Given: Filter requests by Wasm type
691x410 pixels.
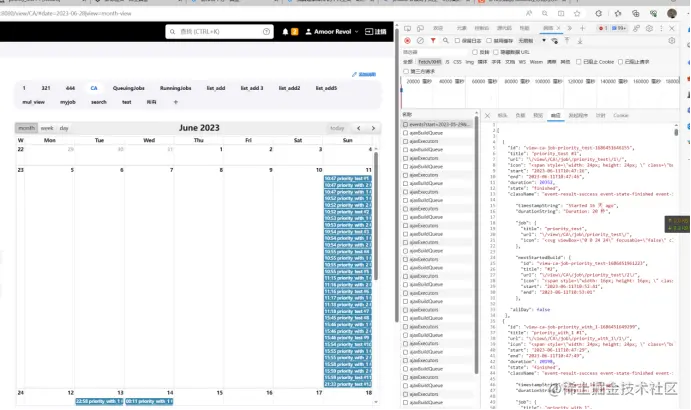Looking at the screenshot, I should click(536, 62).
